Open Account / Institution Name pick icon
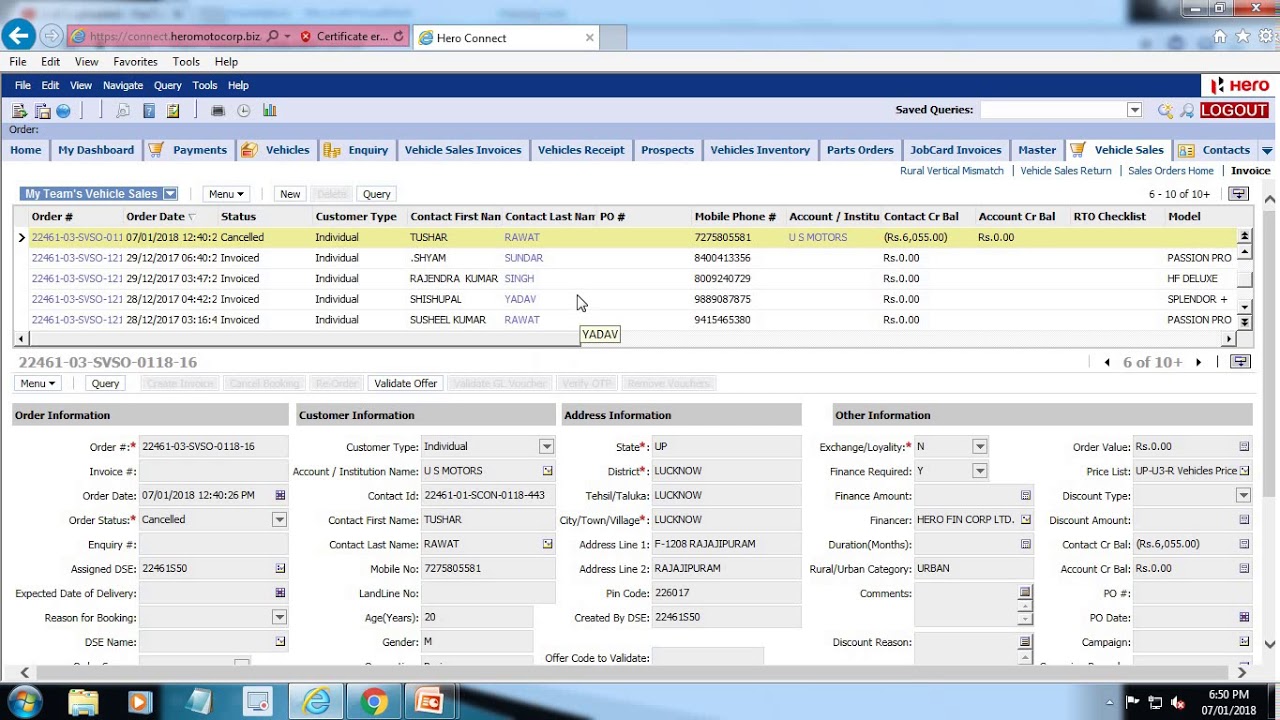The height and width of the screenshot is (720, 1280). 547,471
